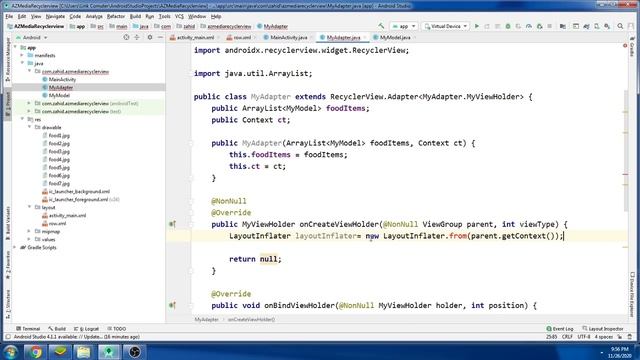This screenshot has width=640, height=360.
Task: Open the Project panel settings gear
Action: [x=150, y=37]
